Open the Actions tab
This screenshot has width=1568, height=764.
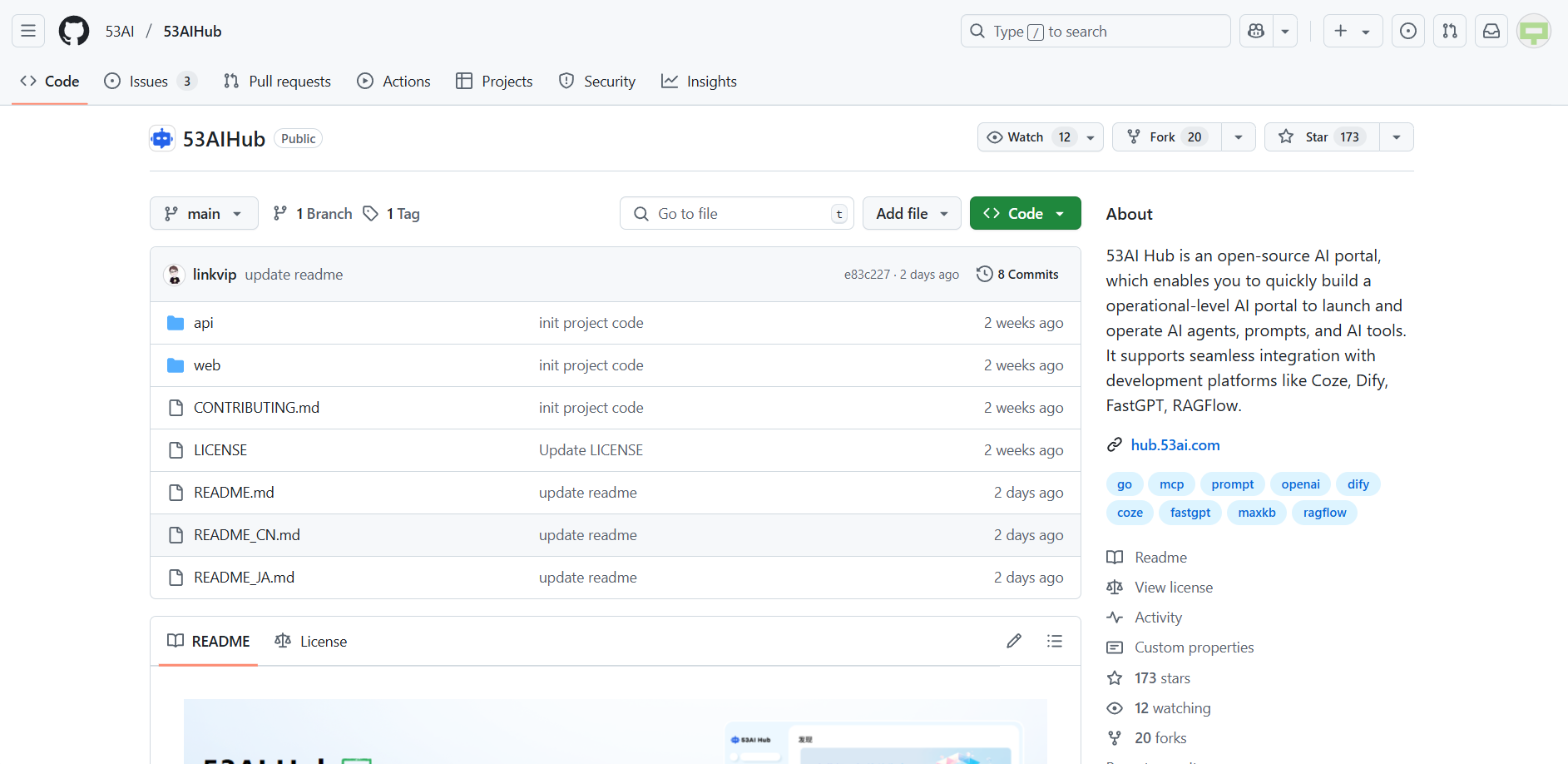393,82
